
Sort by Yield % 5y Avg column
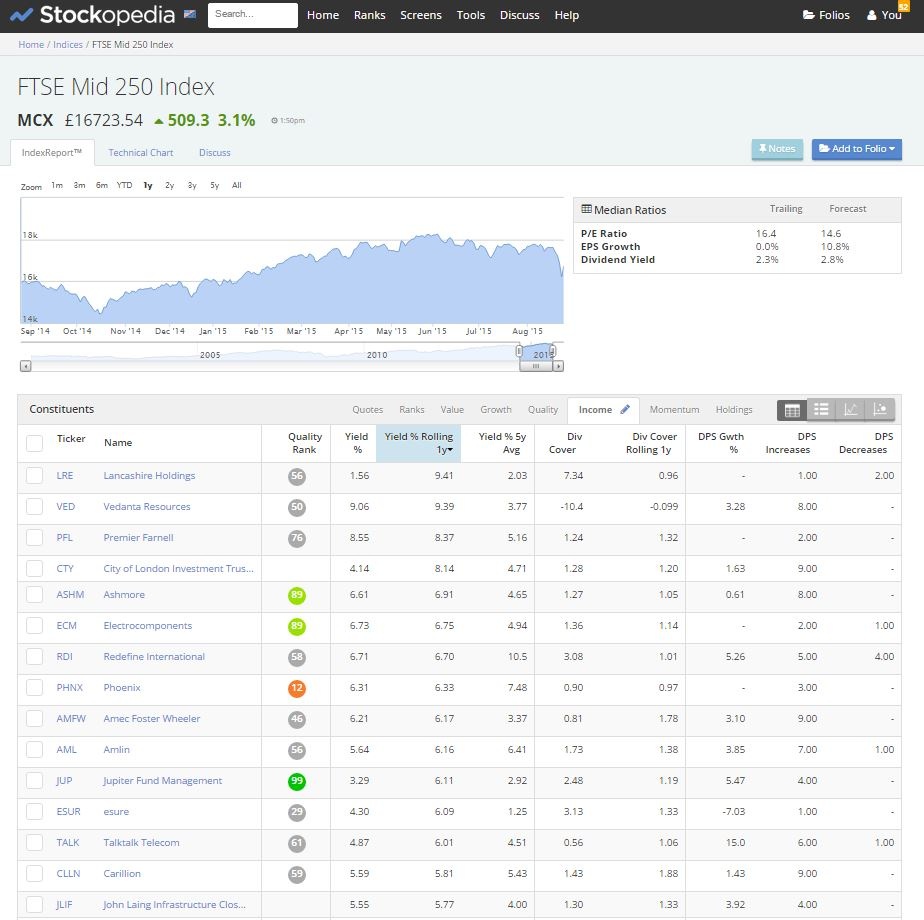click(502, 443)
